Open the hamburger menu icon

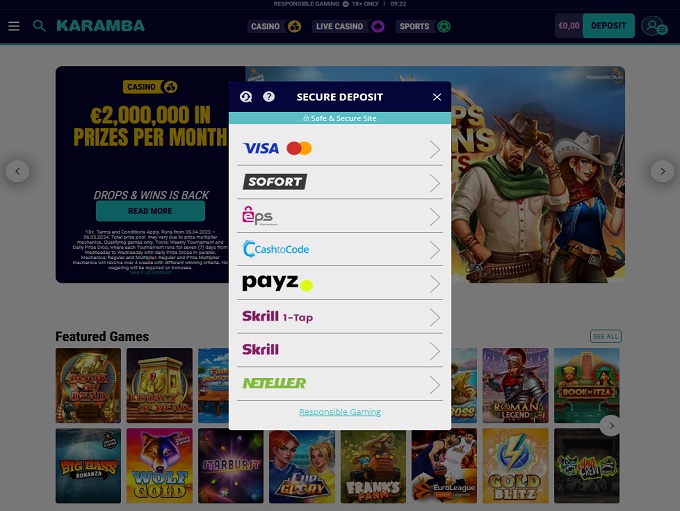[14, 26]
